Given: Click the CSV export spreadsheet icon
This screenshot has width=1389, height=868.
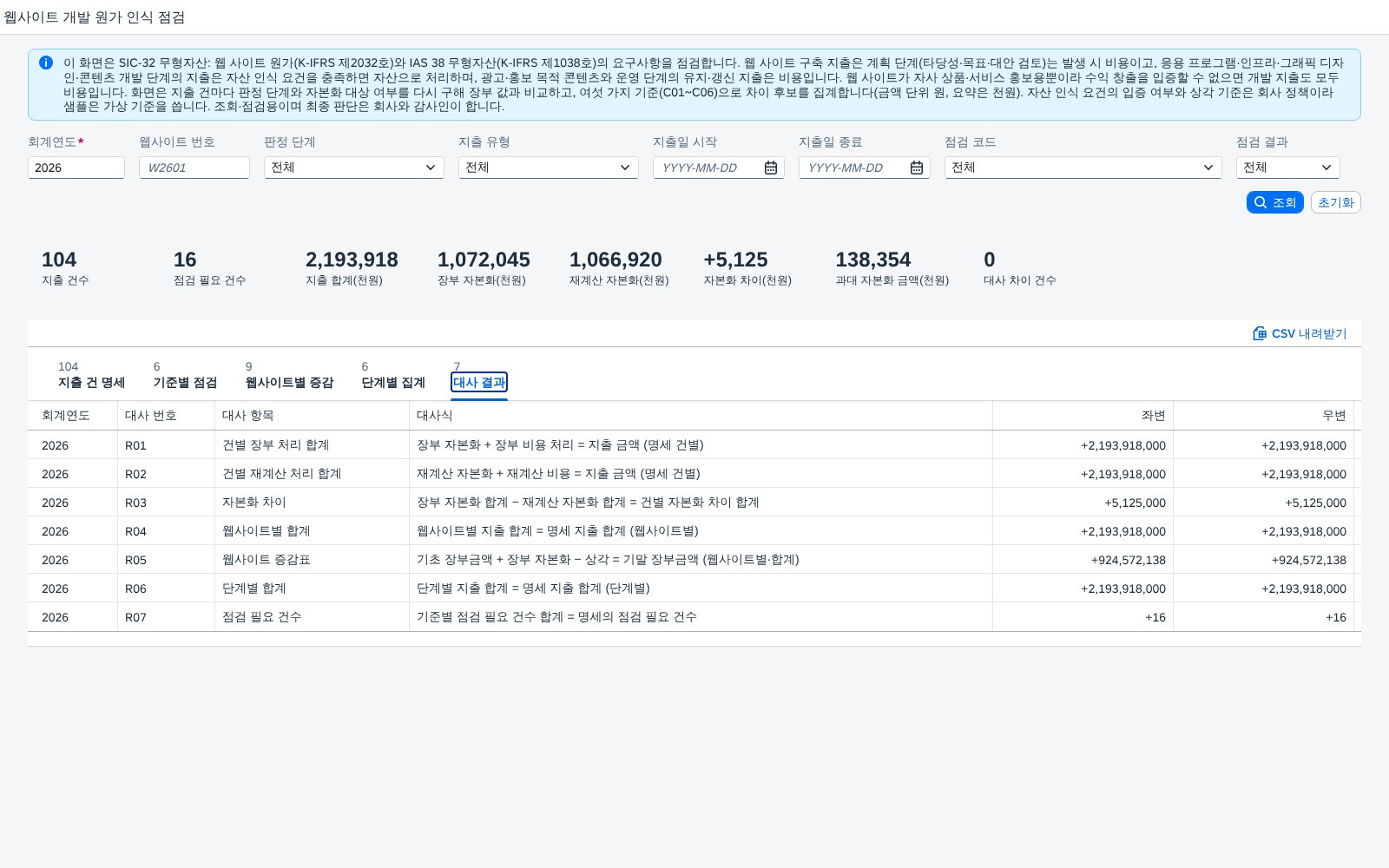Looking at the screenshot, I should pyautogui.click(x=1260, y=333).
